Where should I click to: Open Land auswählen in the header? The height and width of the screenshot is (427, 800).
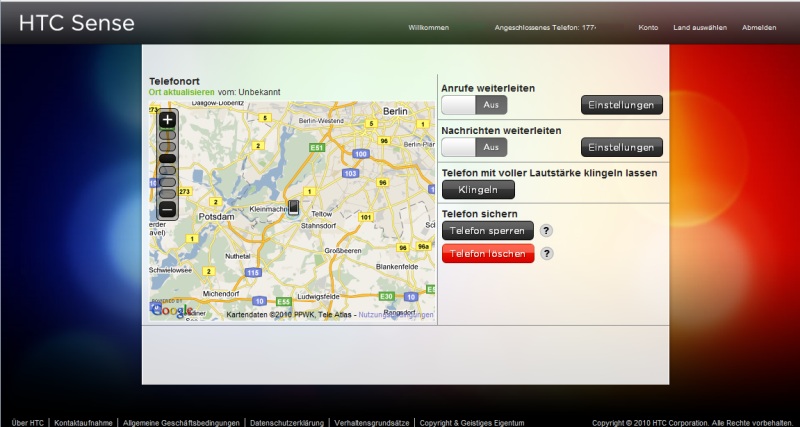click(x=700, y=27)
